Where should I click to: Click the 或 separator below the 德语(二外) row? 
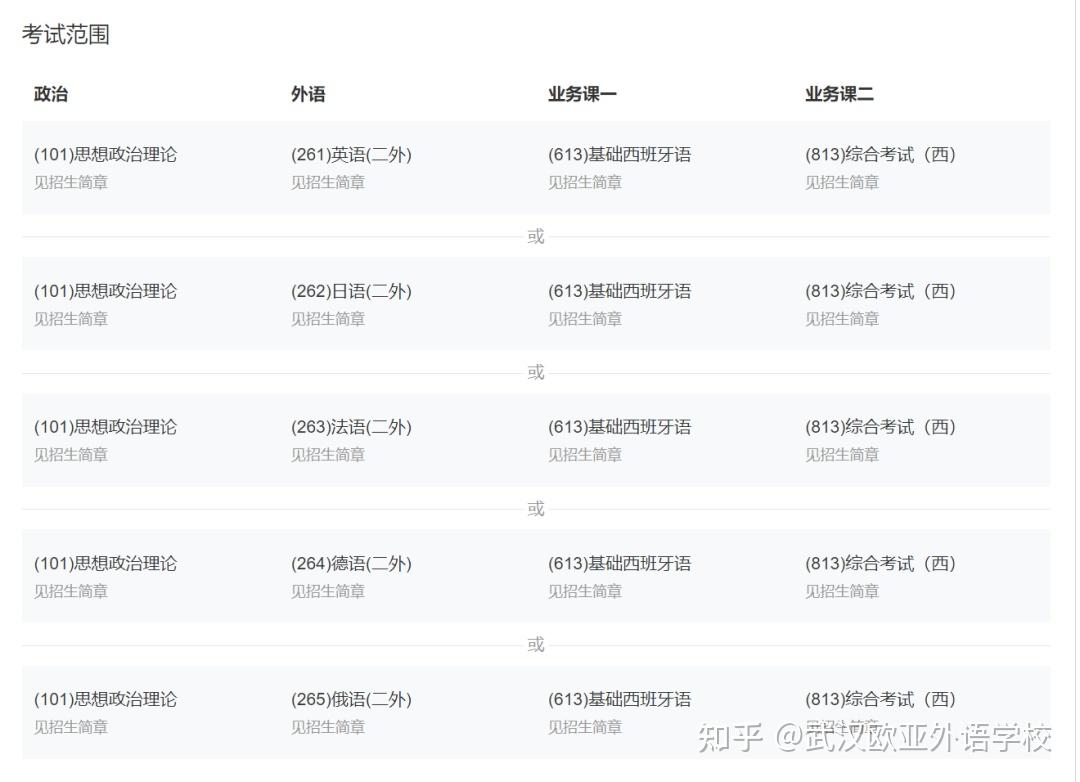536,645
